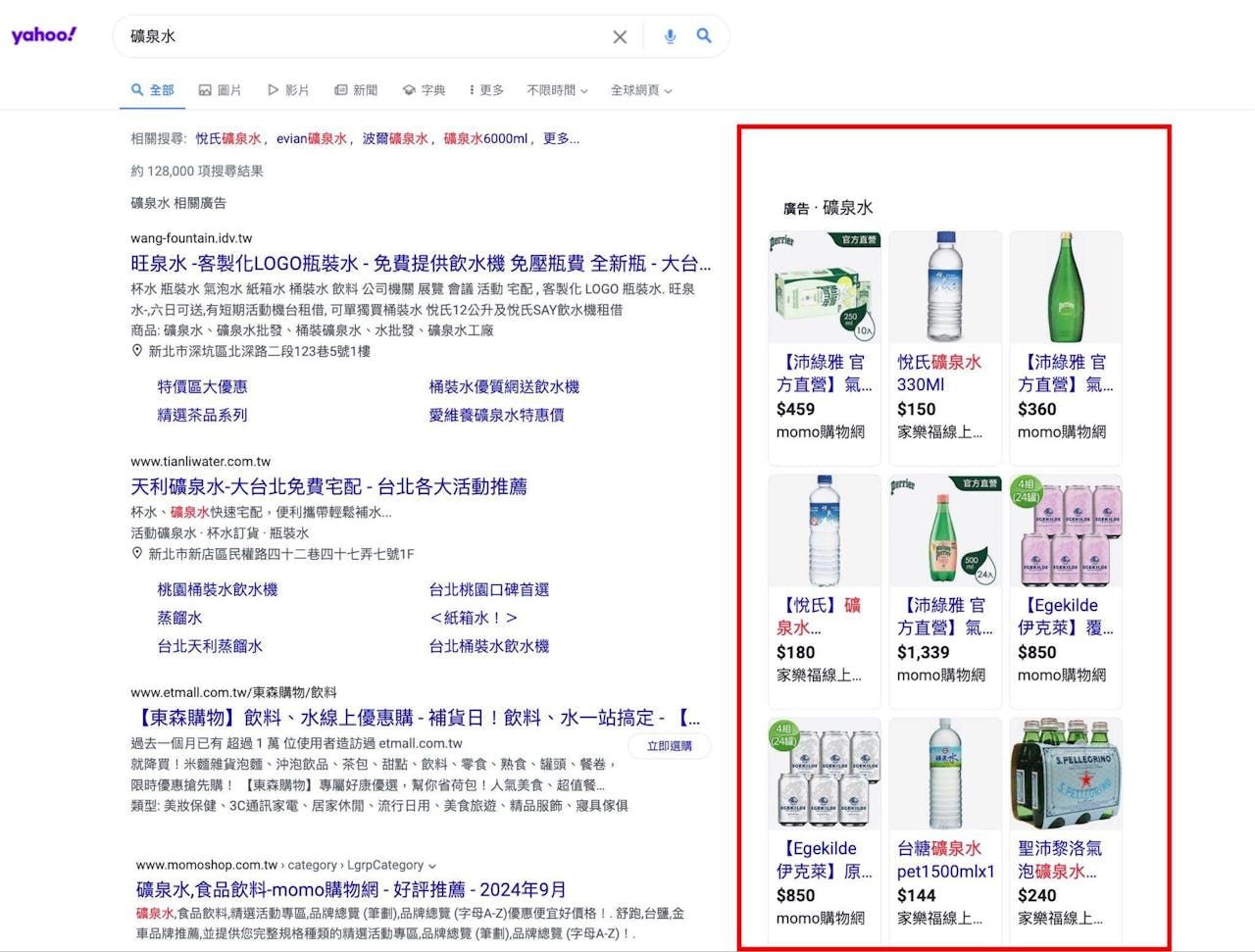1255x952 pixels.
Task: Click the $1,339 price text
Action: [x=923, y=652]
